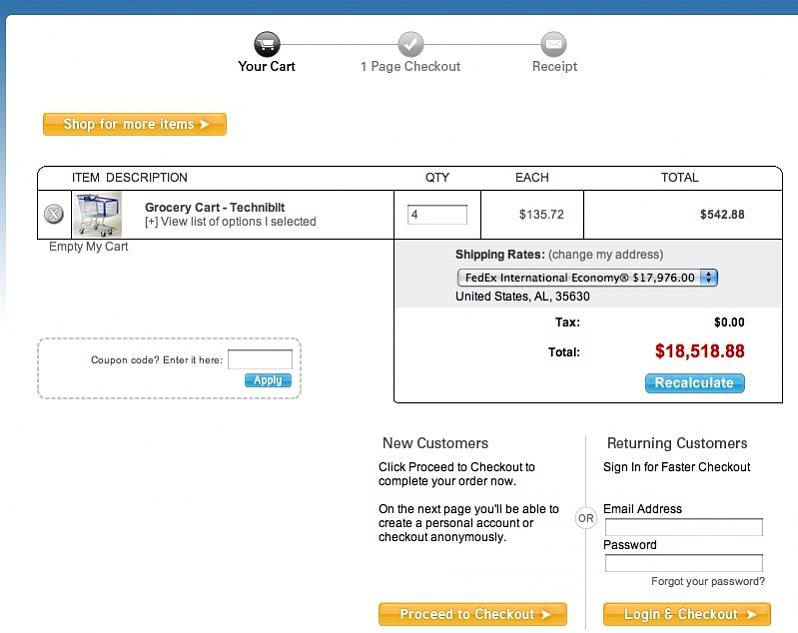Click the Email Address field
Screen dimensions: 798x633
[x=683, y=527]
